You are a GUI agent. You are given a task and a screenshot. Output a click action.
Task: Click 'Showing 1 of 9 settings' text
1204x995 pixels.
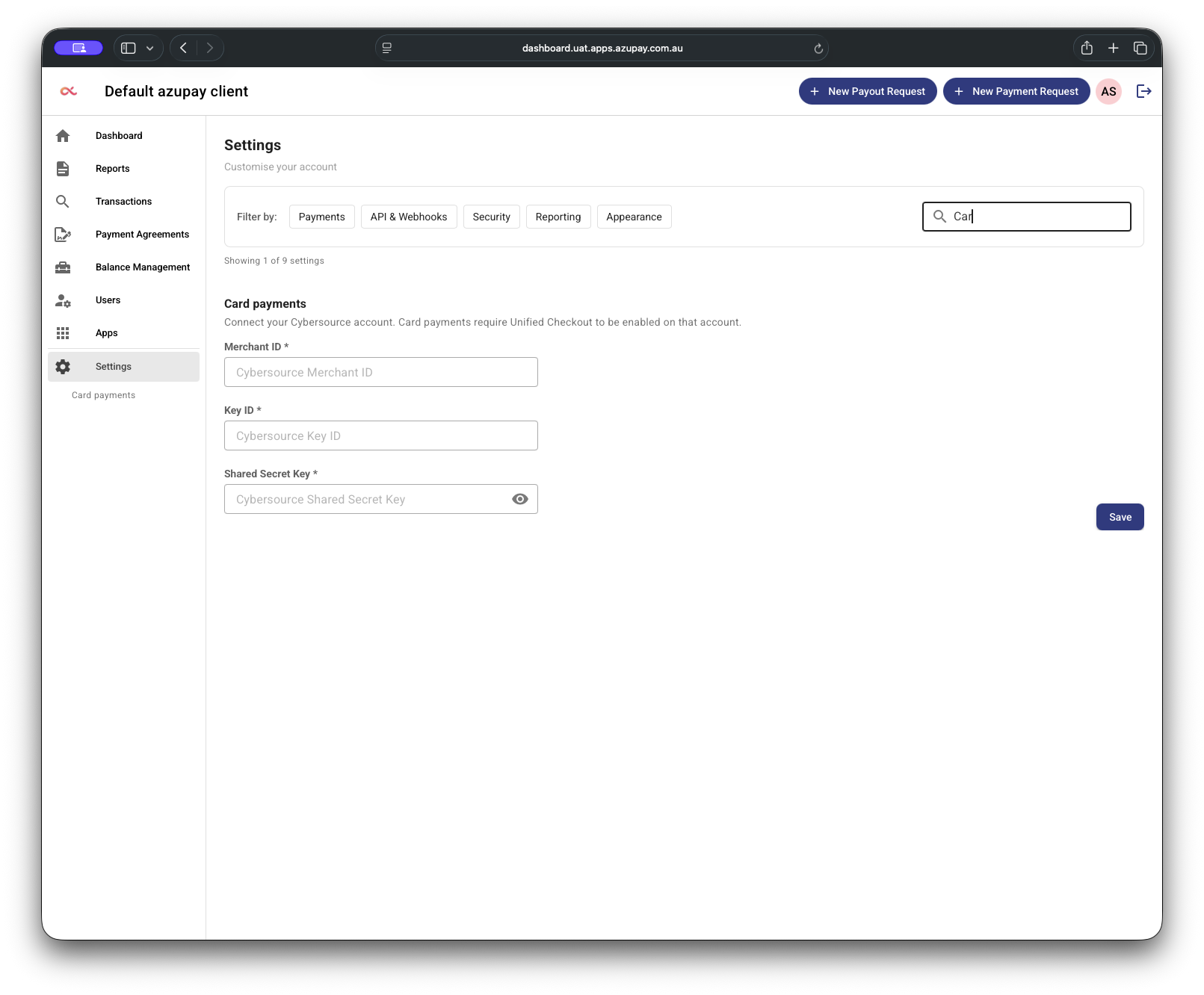click(274, 261)
